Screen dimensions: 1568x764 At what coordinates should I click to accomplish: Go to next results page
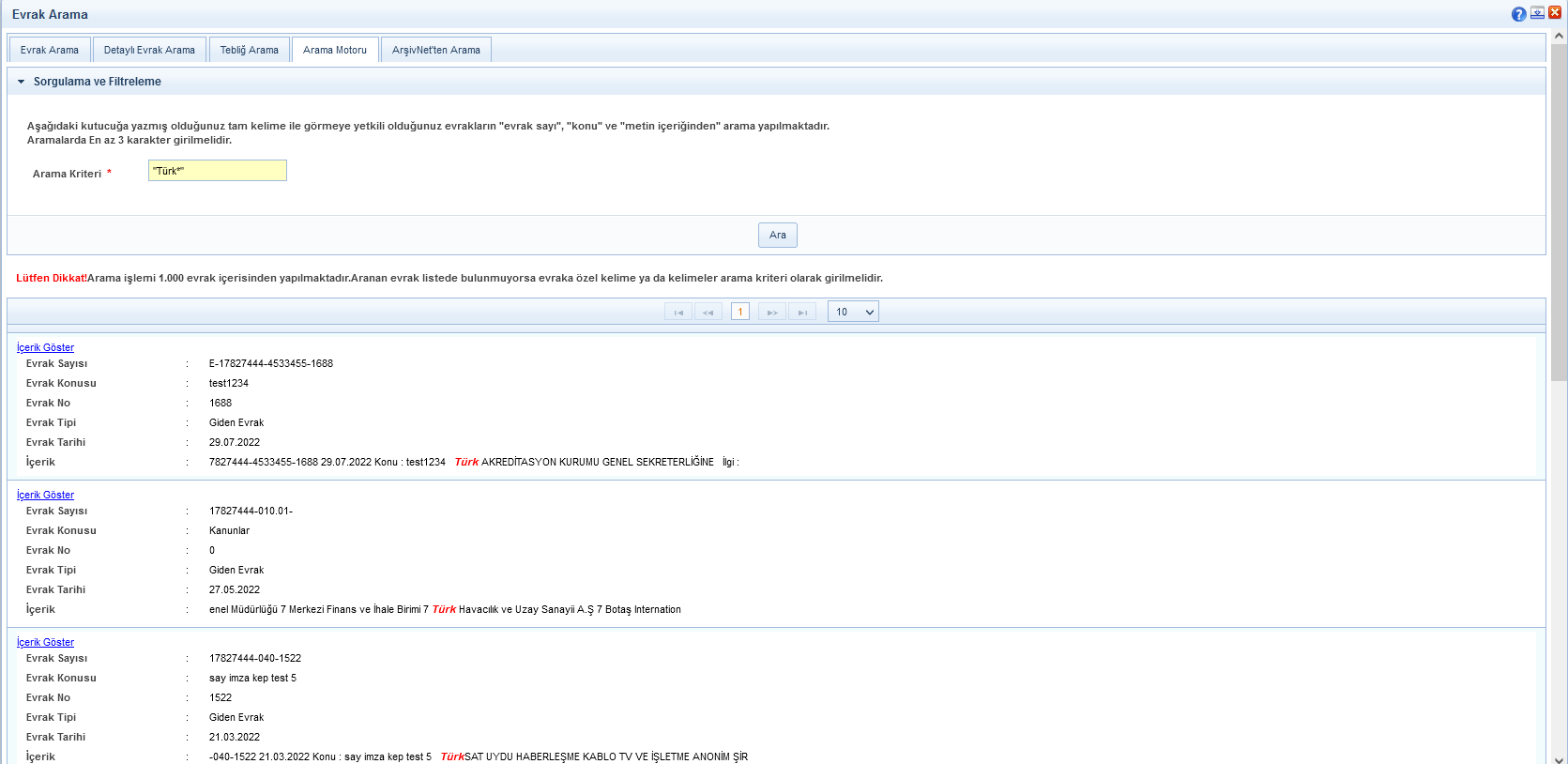coord(771,313)
